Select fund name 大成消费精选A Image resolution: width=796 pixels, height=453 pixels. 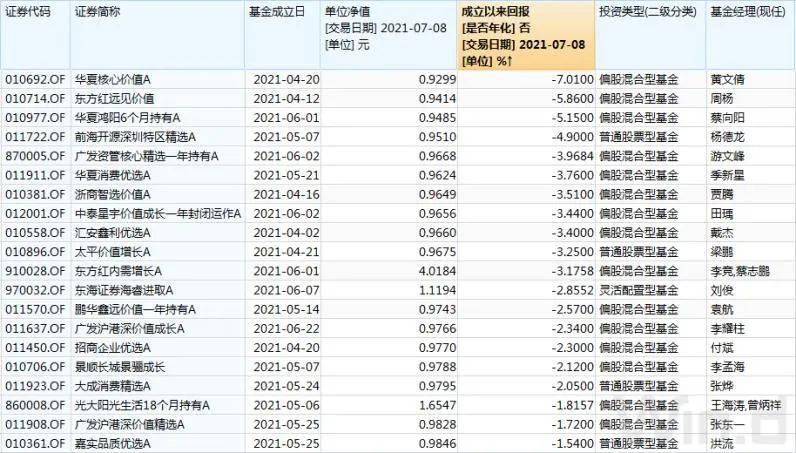(113, 386)
